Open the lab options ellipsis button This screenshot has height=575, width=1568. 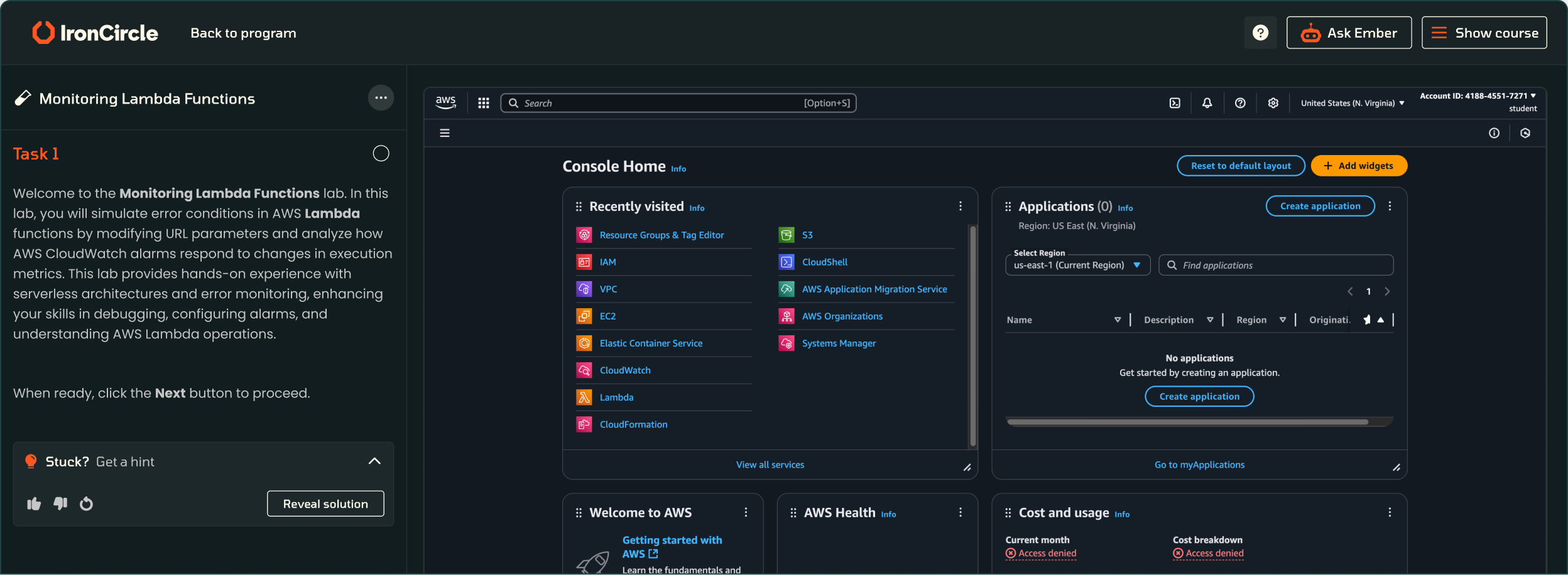(x=381, y=98)
